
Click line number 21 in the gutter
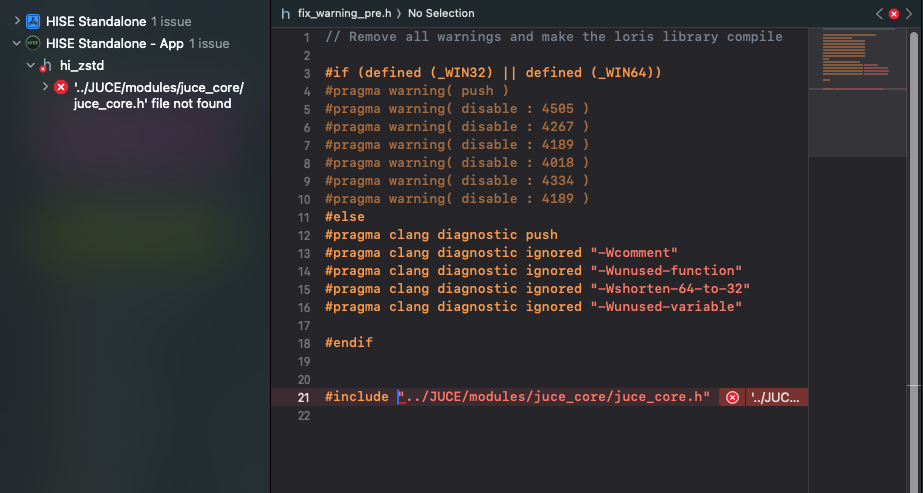point(303,398)
